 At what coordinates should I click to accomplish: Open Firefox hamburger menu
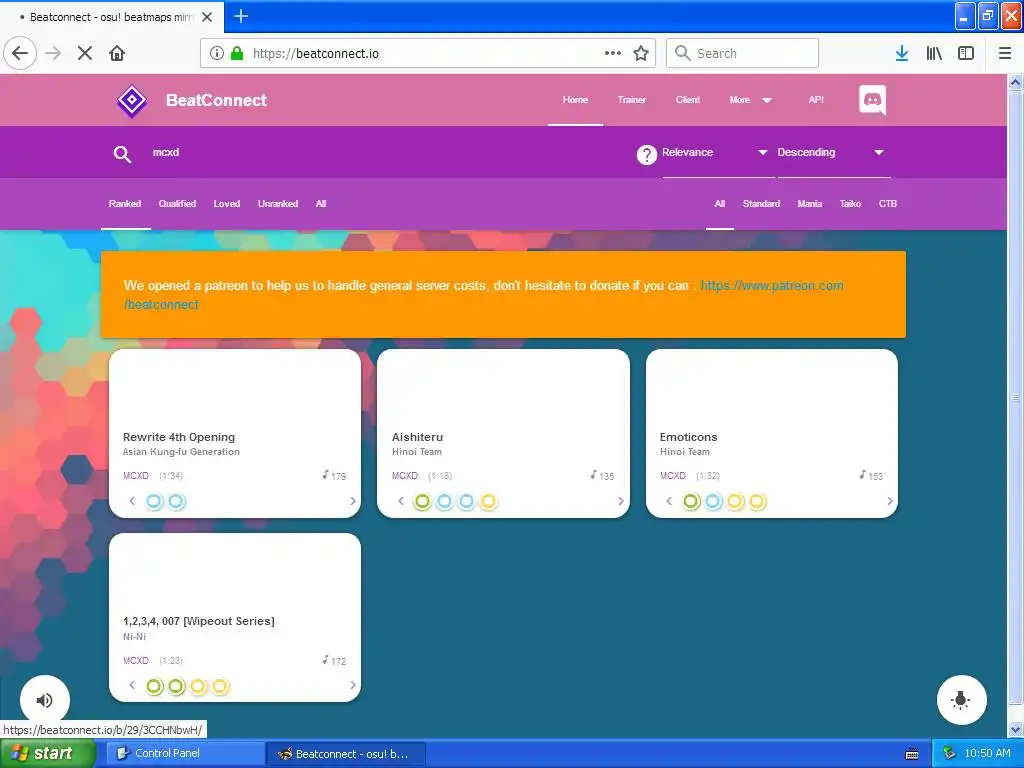1005,53
